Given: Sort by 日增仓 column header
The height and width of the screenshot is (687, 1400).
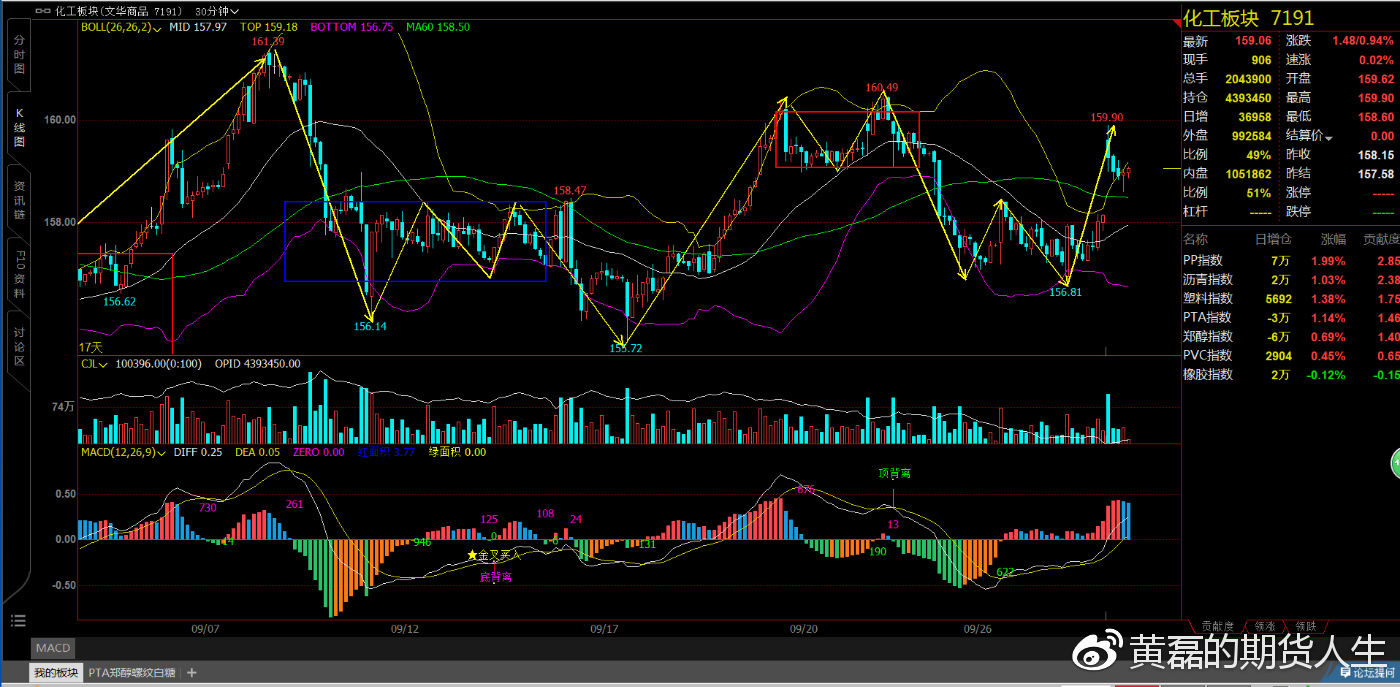Looking at the screenshot, I should [1273, 240].
